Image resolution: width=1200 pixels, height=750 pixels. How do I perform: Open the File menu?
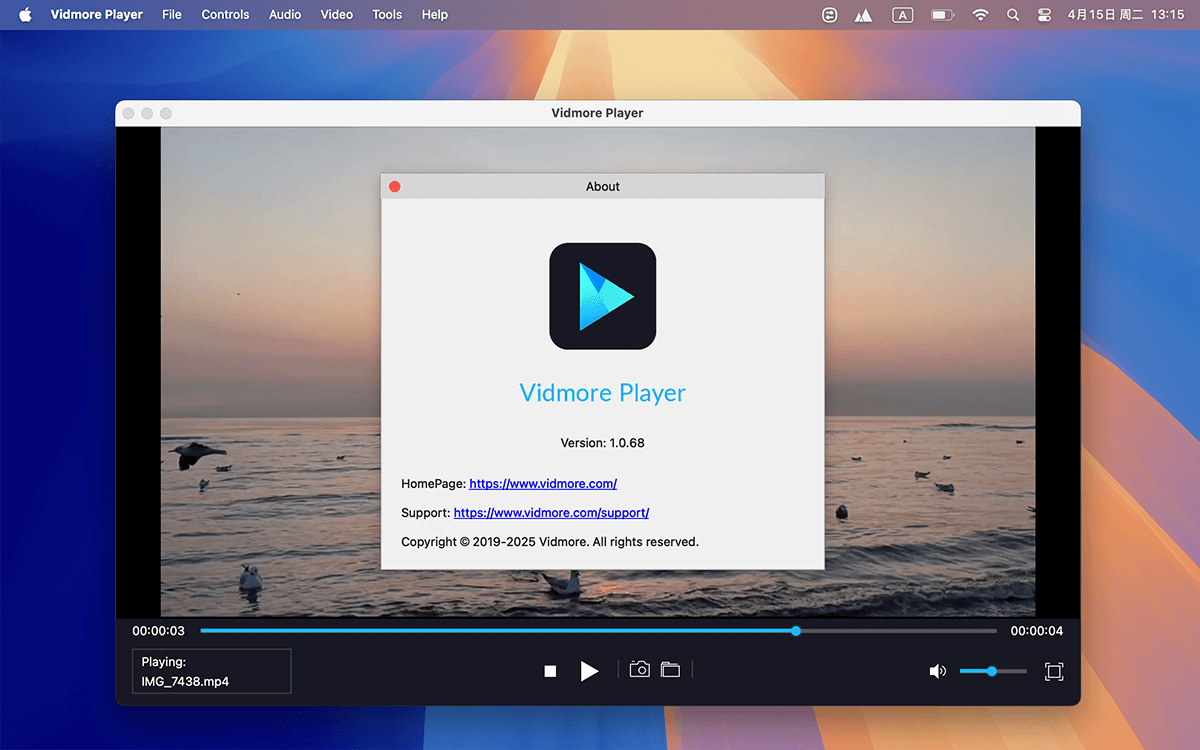pos(172,15)
